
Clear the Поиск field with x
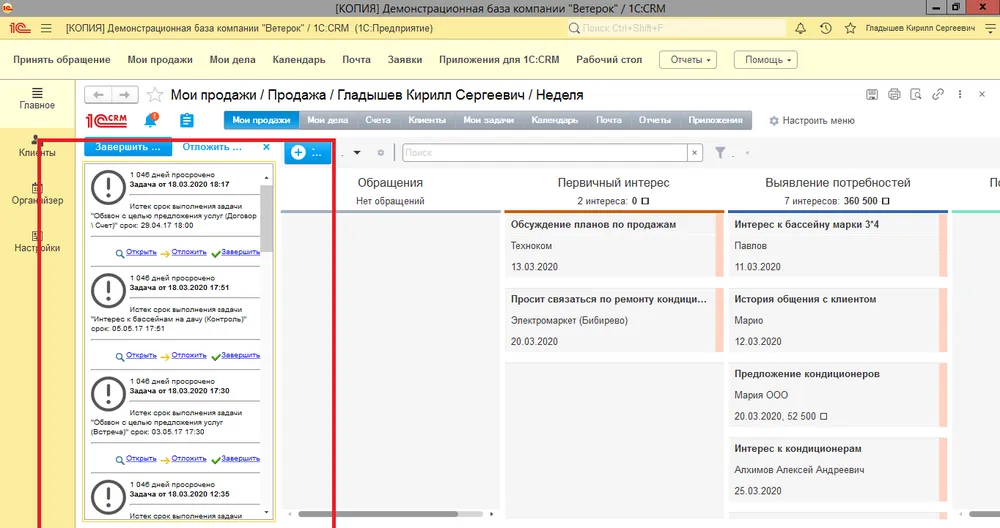click(x=695, y=152)
